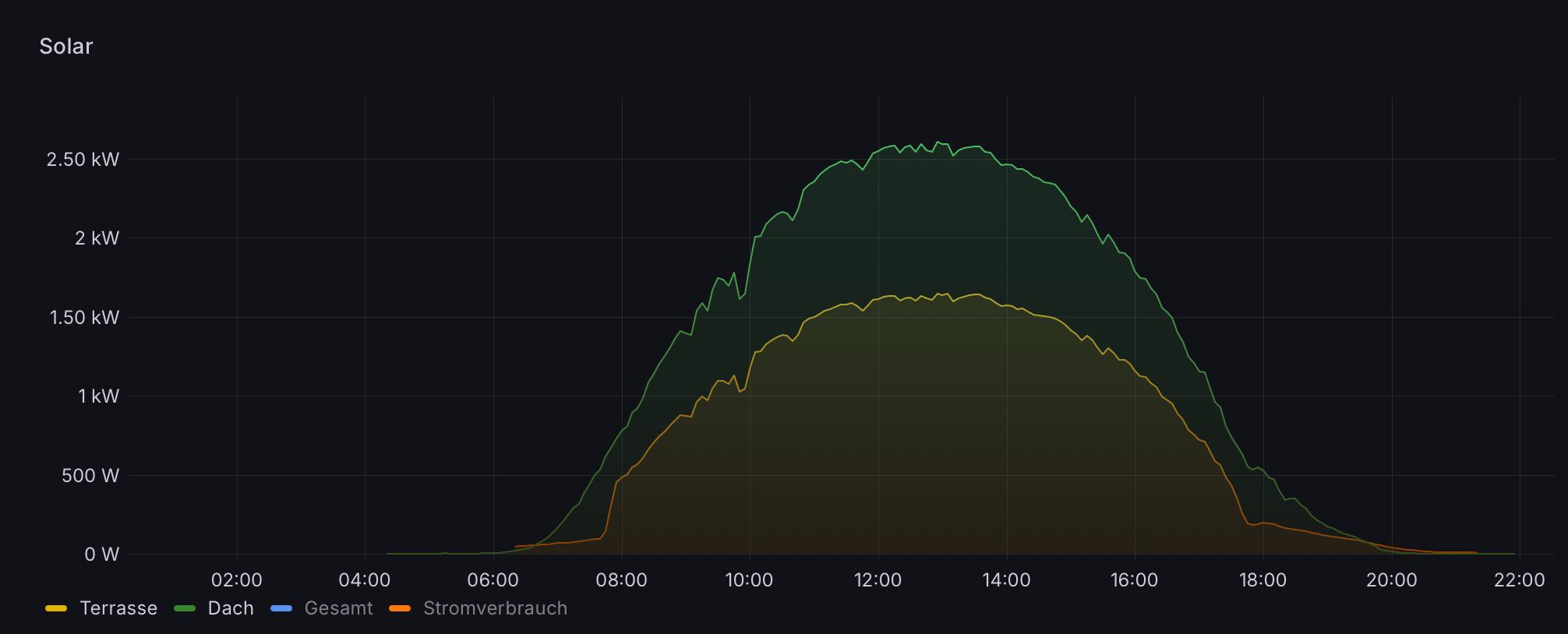Click the 20:00 time axis label

[x=1391, y=580]
